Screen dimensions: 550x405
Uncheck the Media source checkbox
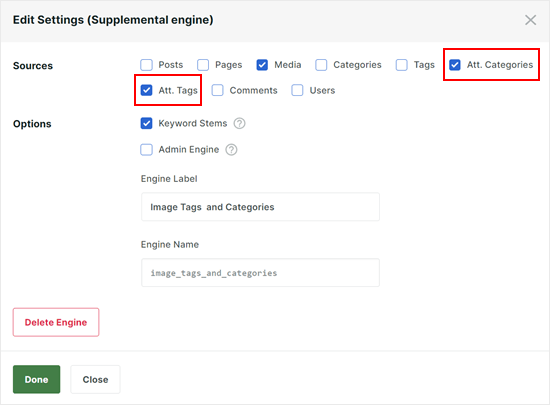point(262,65)
